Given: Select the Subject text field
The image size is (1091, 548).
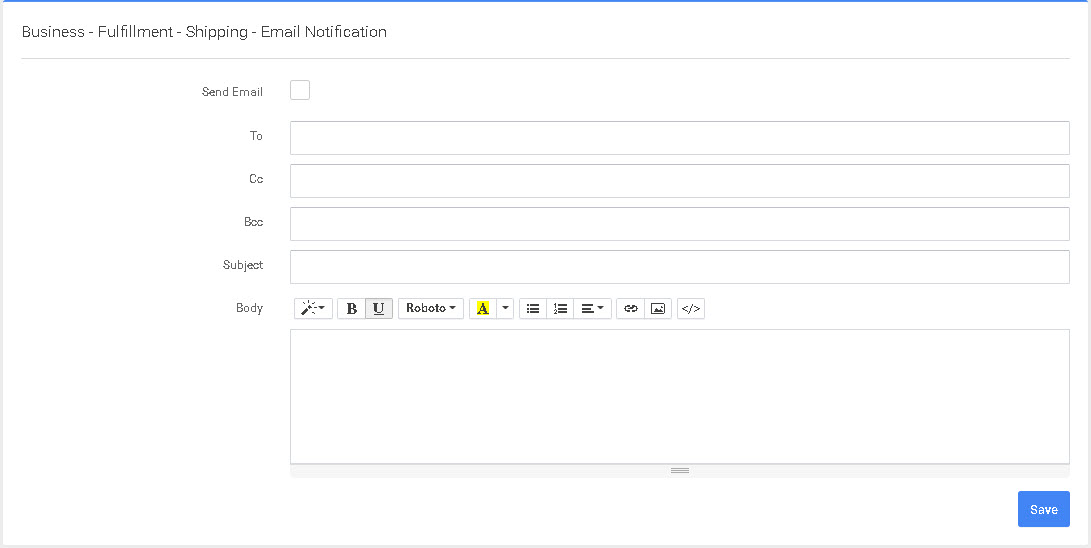Looking at the screenshot, I should coord(679,267).
